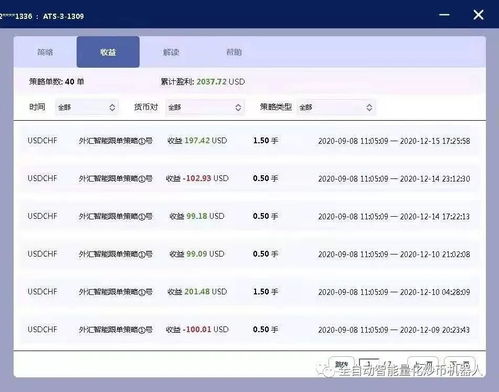Select the USDCHF row with profit 197.42 USD
Viewport: 499px width, 392px height.
[x=250, y=141]
